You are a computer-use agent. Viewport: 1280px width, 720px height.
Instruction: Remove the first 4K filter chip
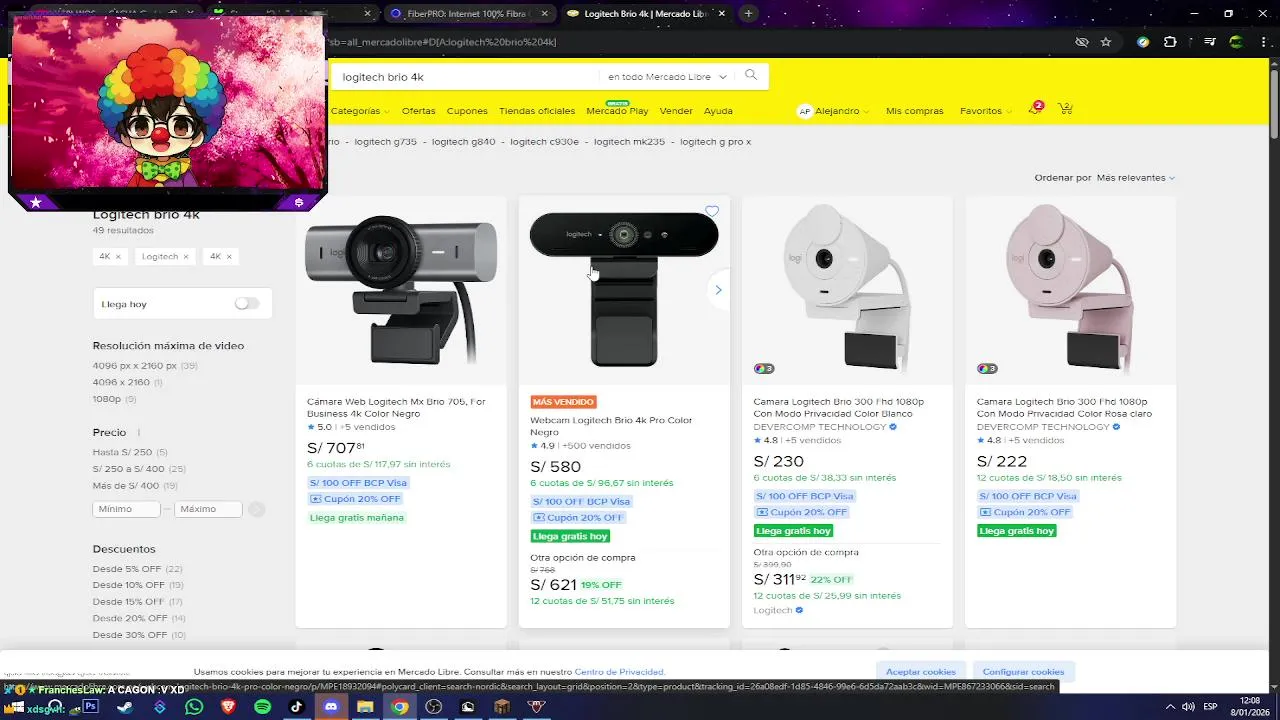(x=118, y=257)
